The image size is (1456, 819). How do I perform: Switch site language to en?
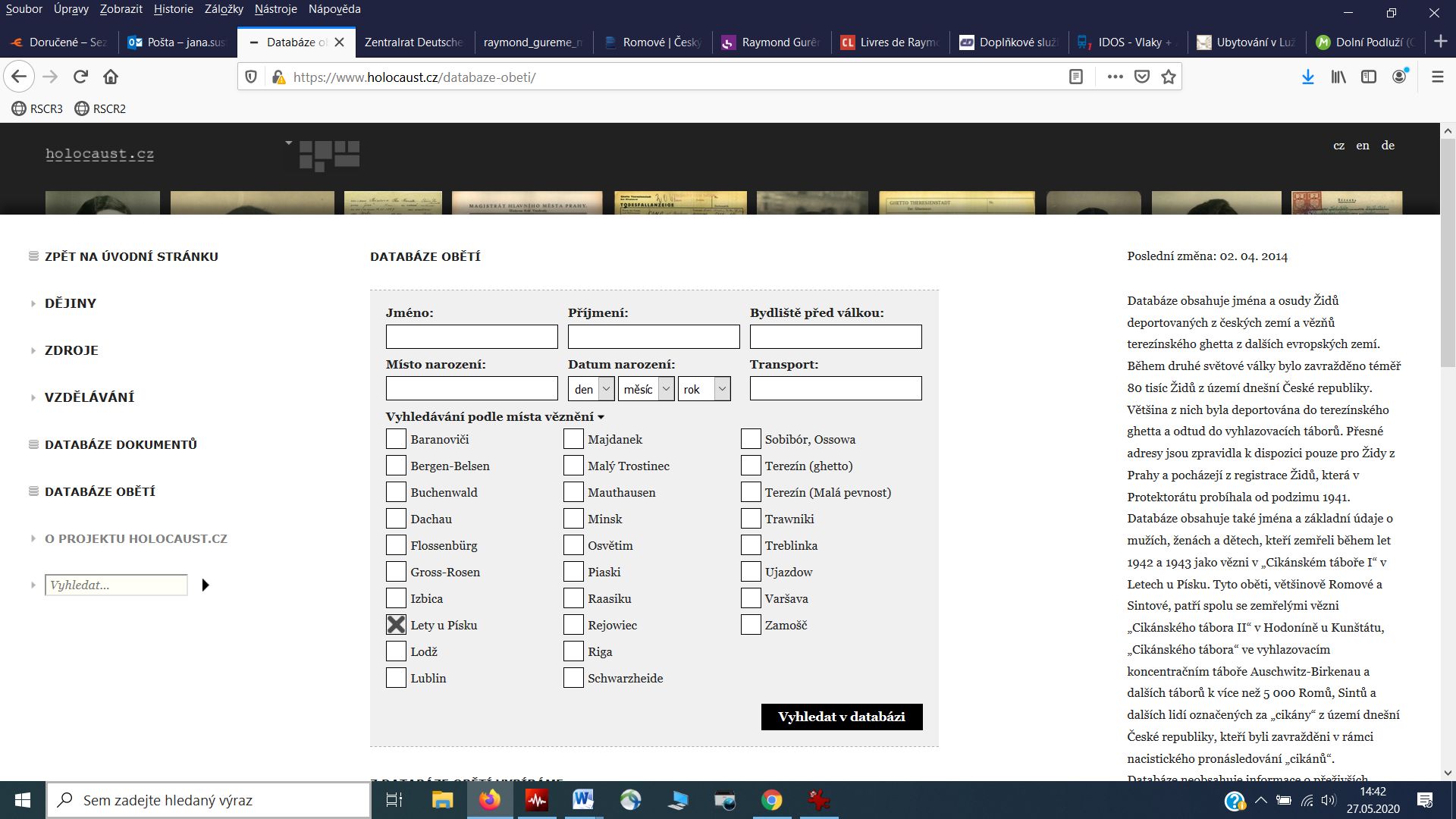click(x=1363, y=146)
